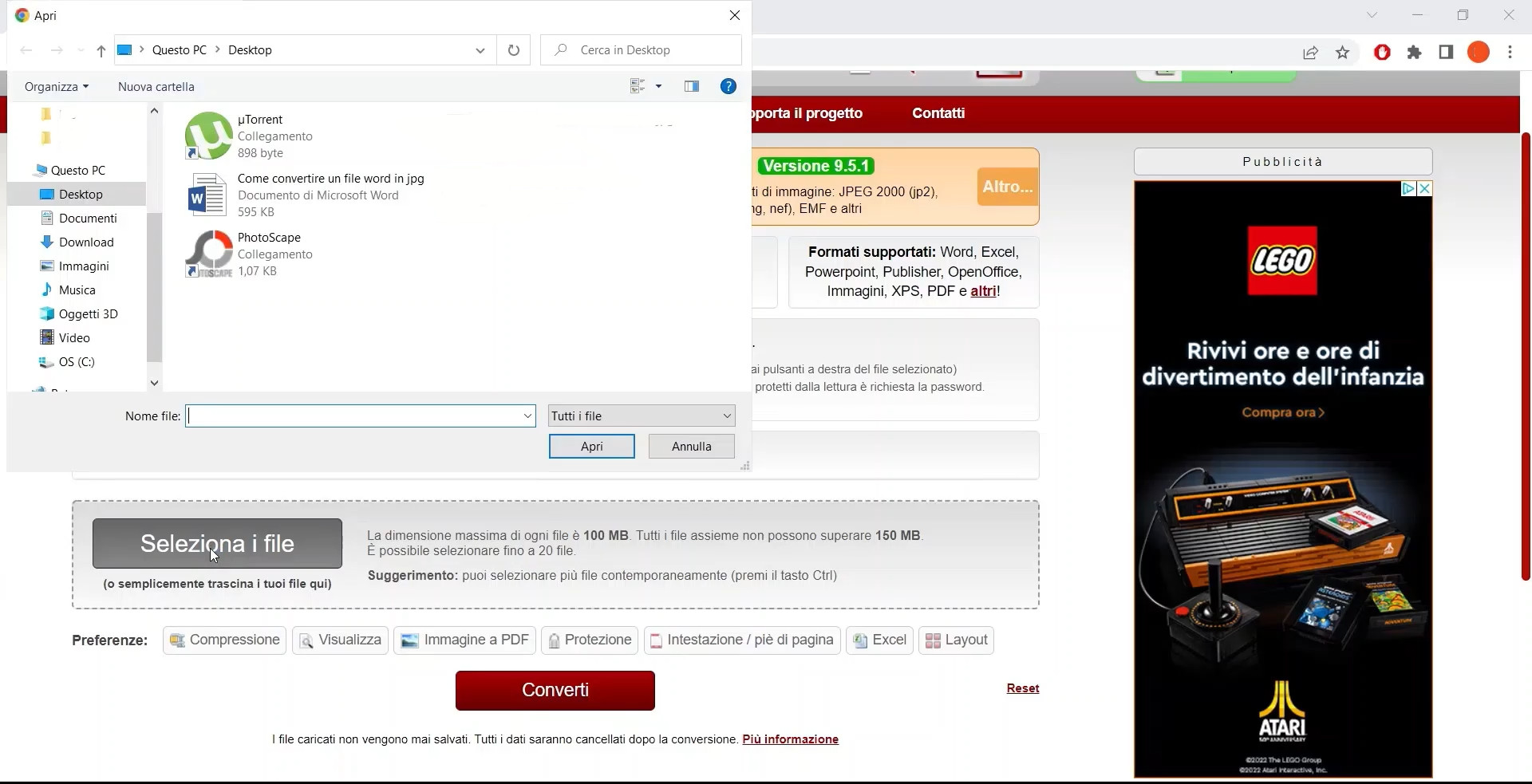The image size is (1532, 784).
Task: Select the Excel preference option
Action: pyautogui.click(x=879, y=640)
